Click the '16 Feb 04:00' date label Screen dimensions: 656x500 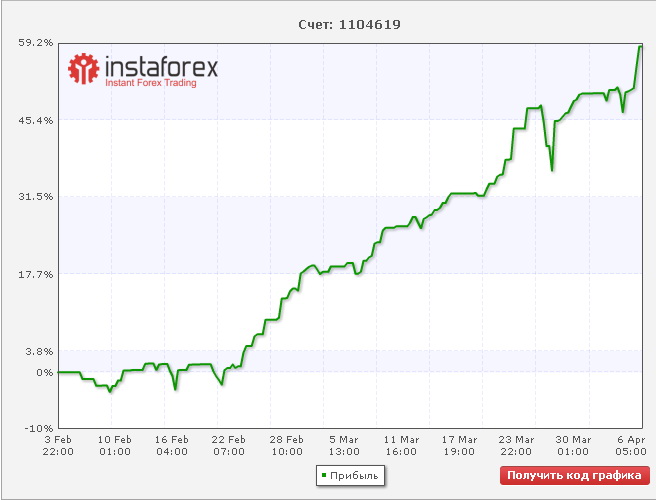click(x=172, y=446)
